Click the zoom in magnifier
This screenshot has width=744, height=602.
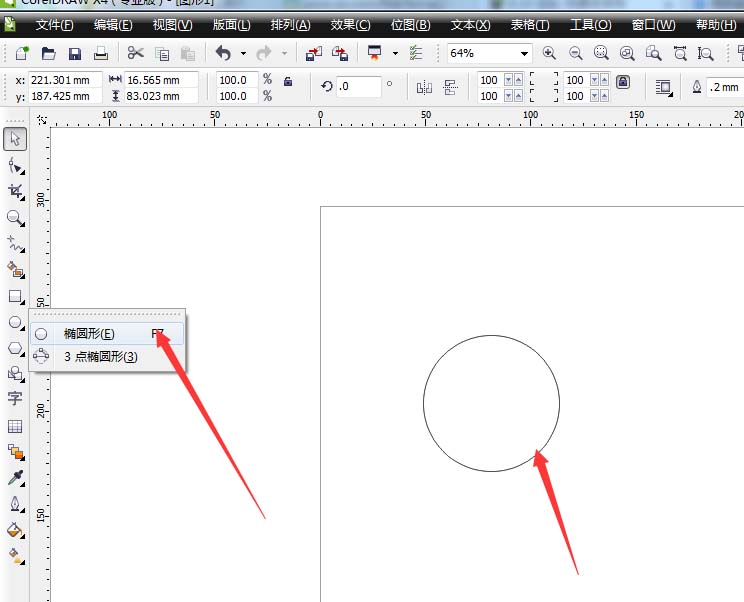click(x=549, y=53)
